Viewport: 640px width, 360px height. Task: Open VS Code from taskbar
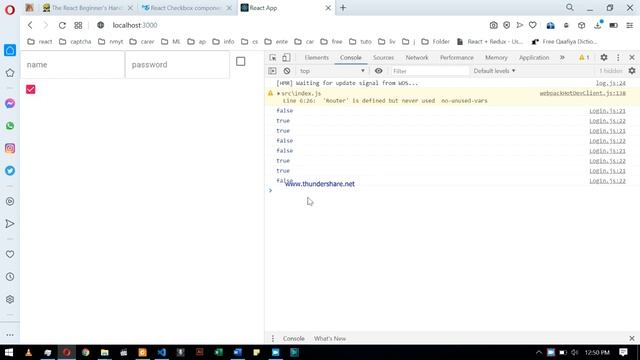[x=162, y=352]
